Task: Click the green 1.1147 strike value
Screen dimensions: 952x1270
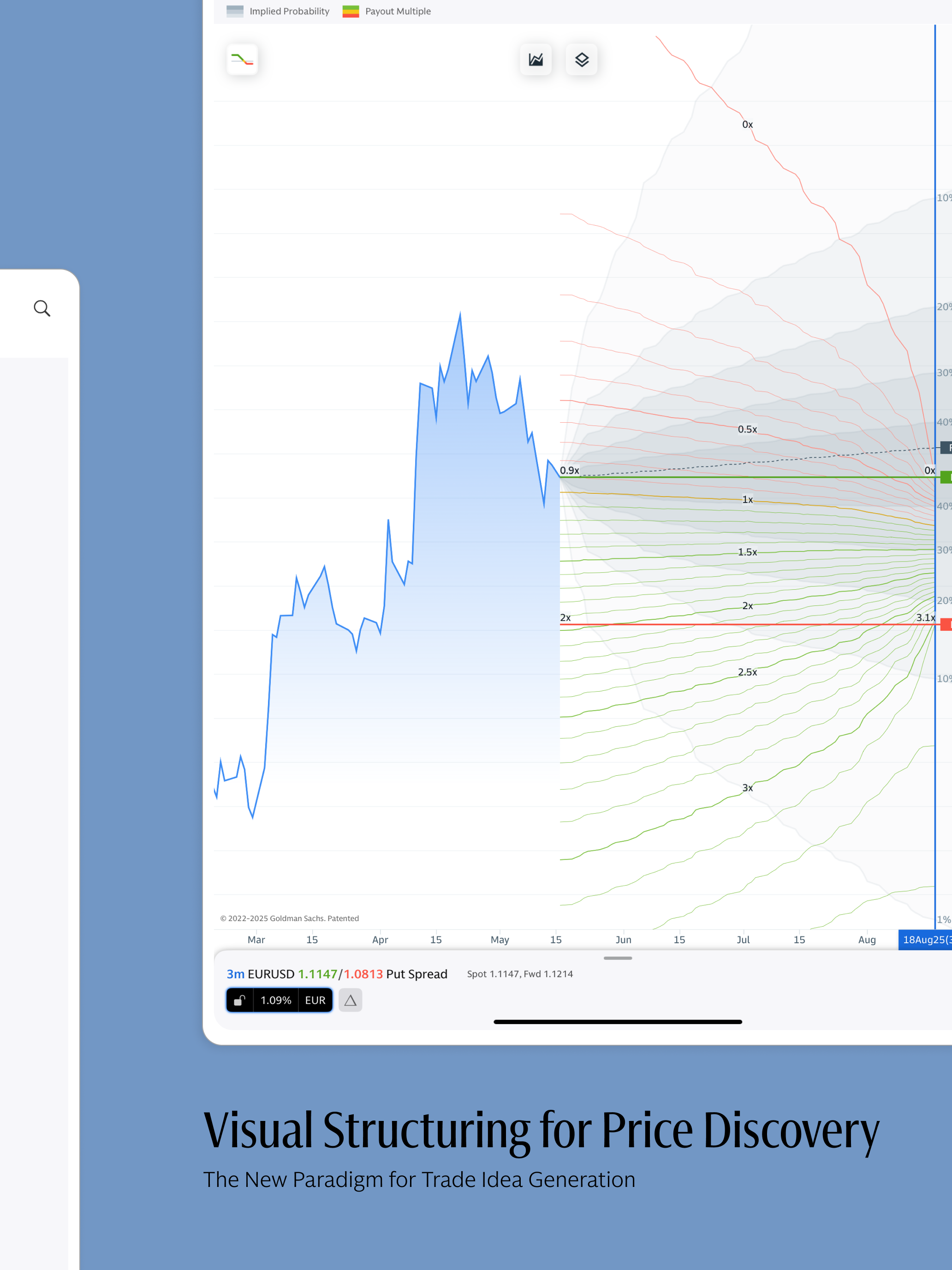Action: (317, 974)
